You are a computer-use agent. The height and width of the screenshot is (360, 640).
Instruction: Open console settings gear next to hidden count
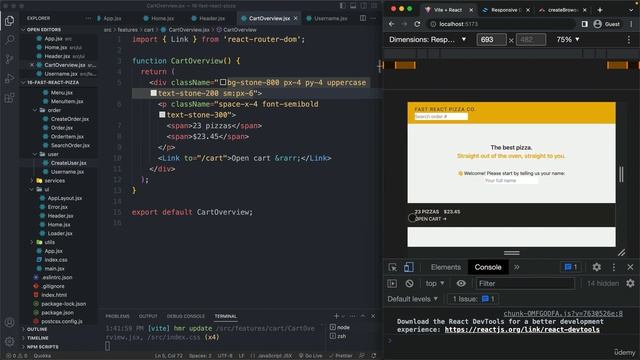(x=630, y=283)
